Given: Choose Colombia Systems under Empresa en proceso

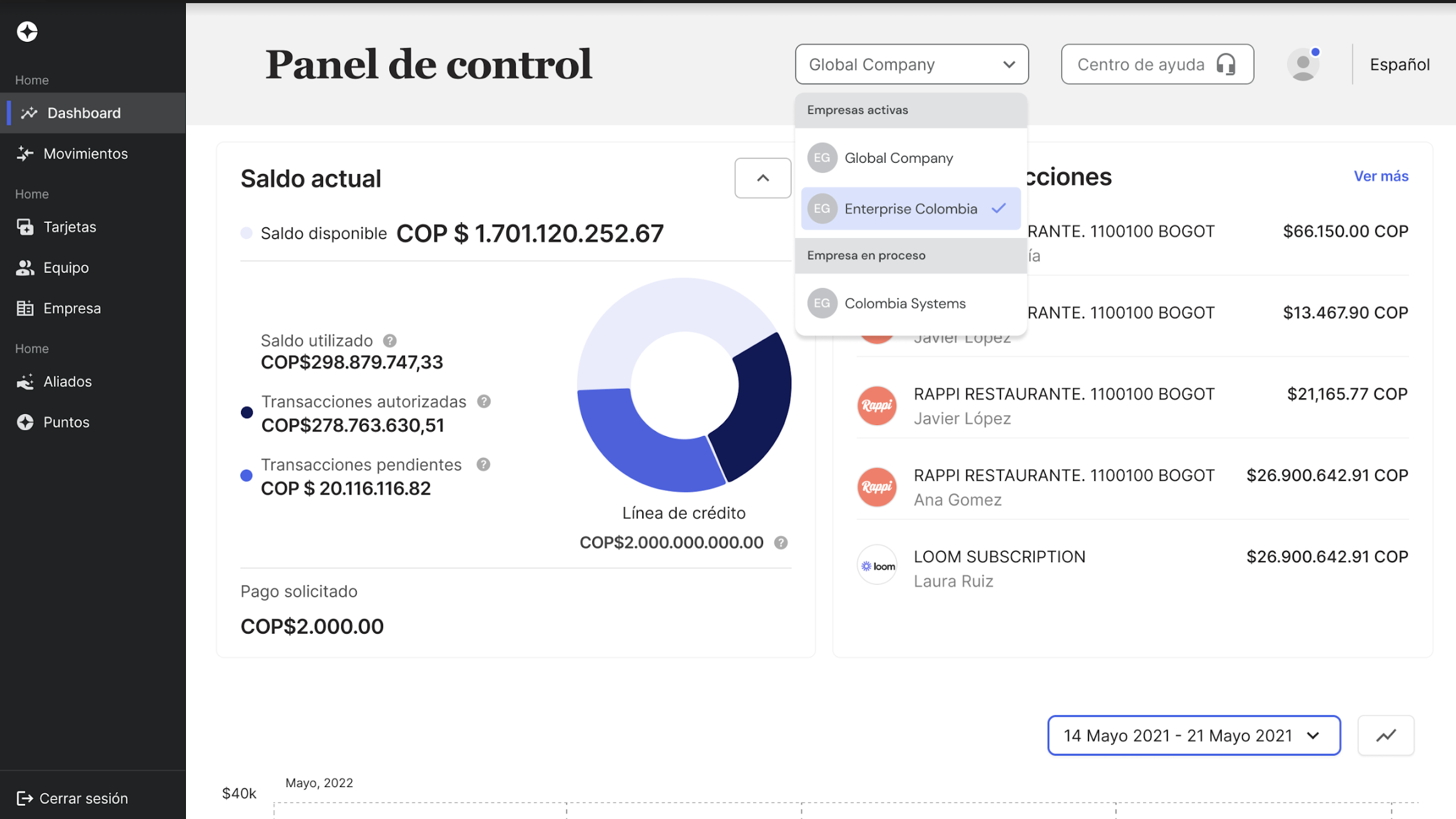Looking at the screenshot, I should point(911,303).
